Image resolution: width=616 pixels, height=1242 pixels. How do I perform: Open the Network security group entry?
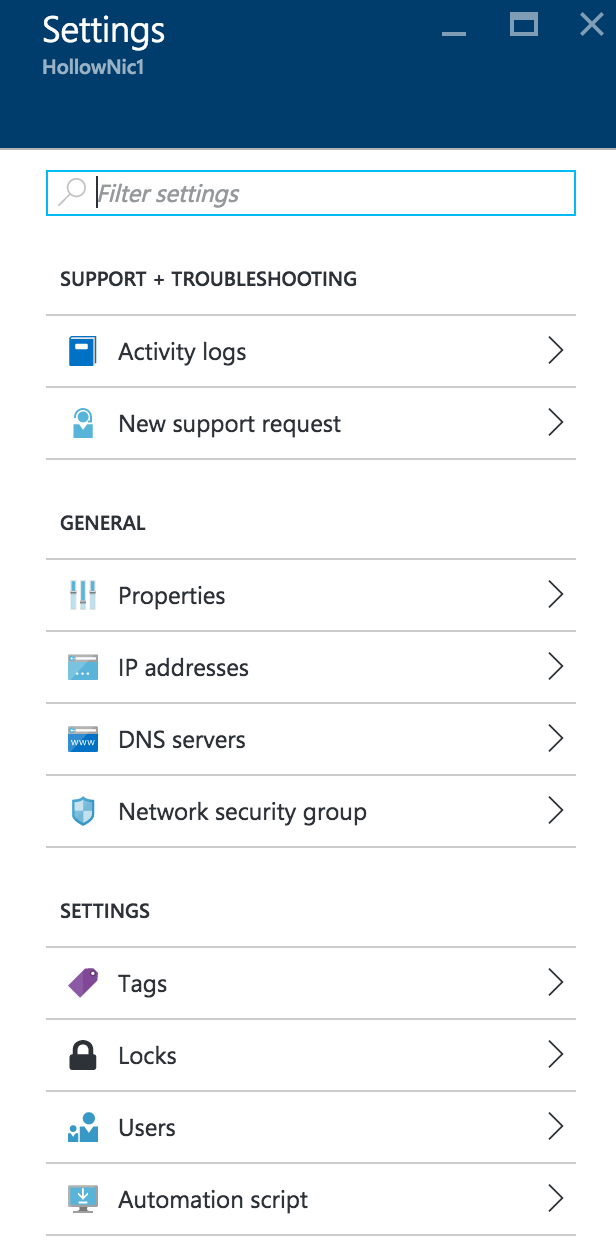(x=242, y=812)
